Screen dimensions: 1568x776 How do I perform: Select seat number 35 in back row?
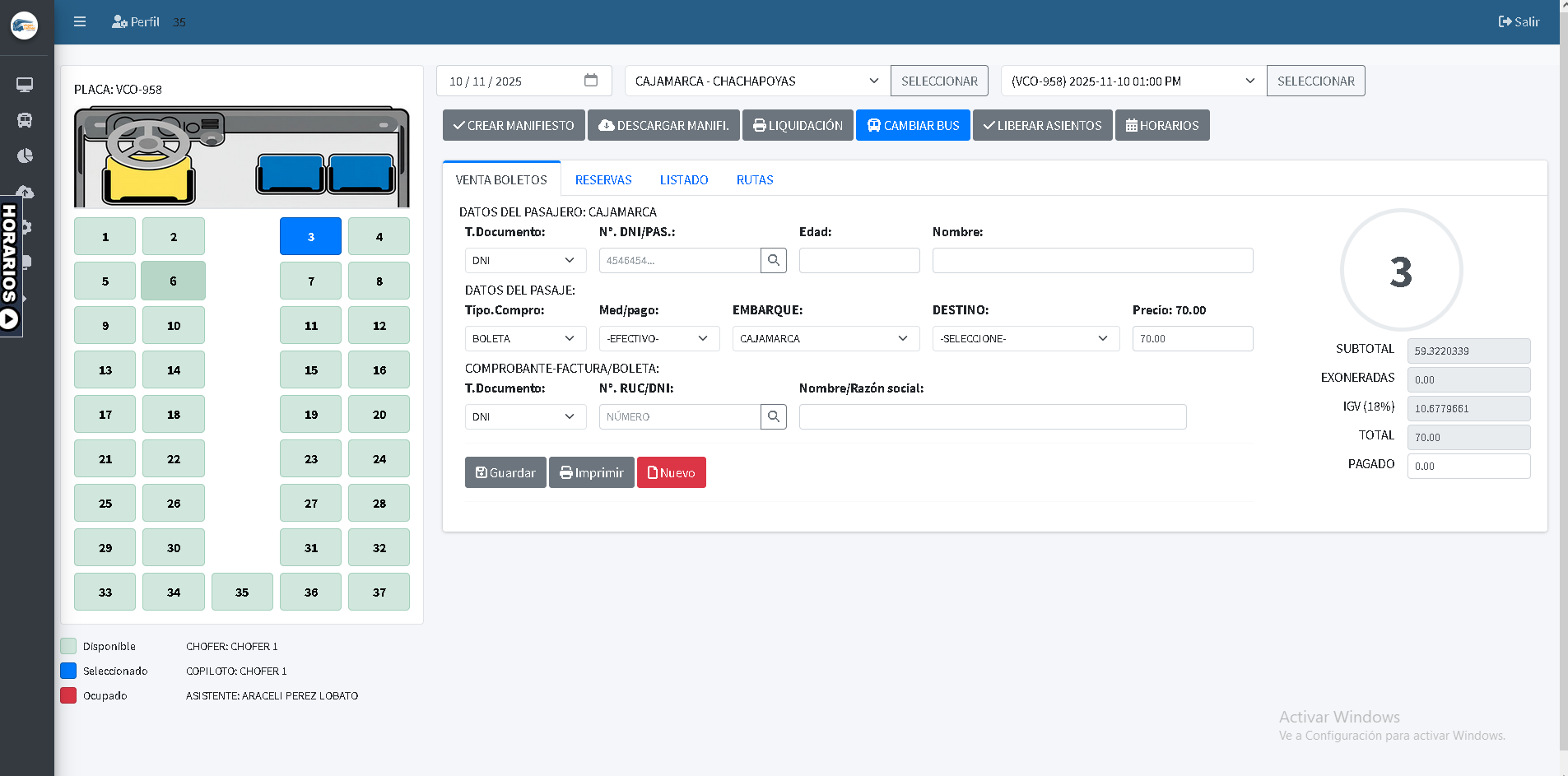pos(242,592)
